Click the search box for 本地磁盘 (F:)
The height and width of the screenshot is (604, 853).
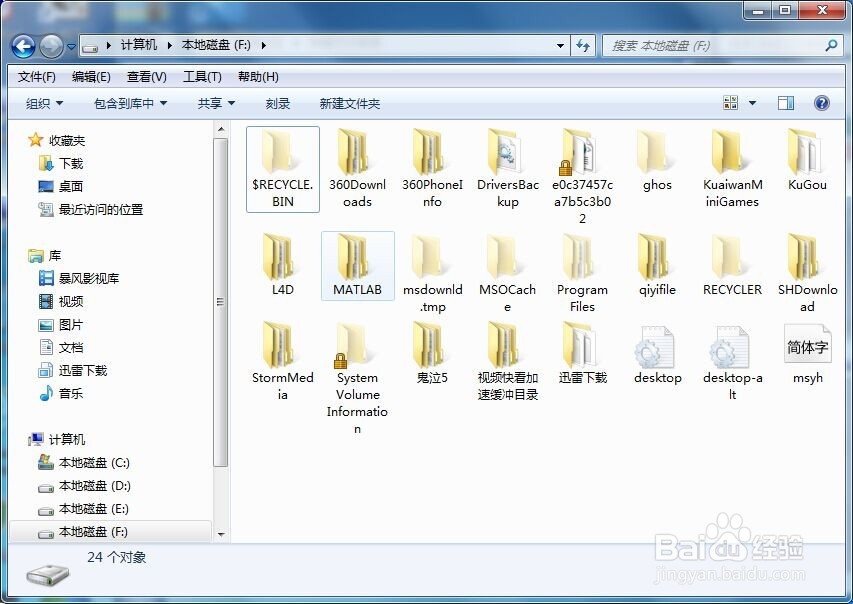tap(724, 45)
